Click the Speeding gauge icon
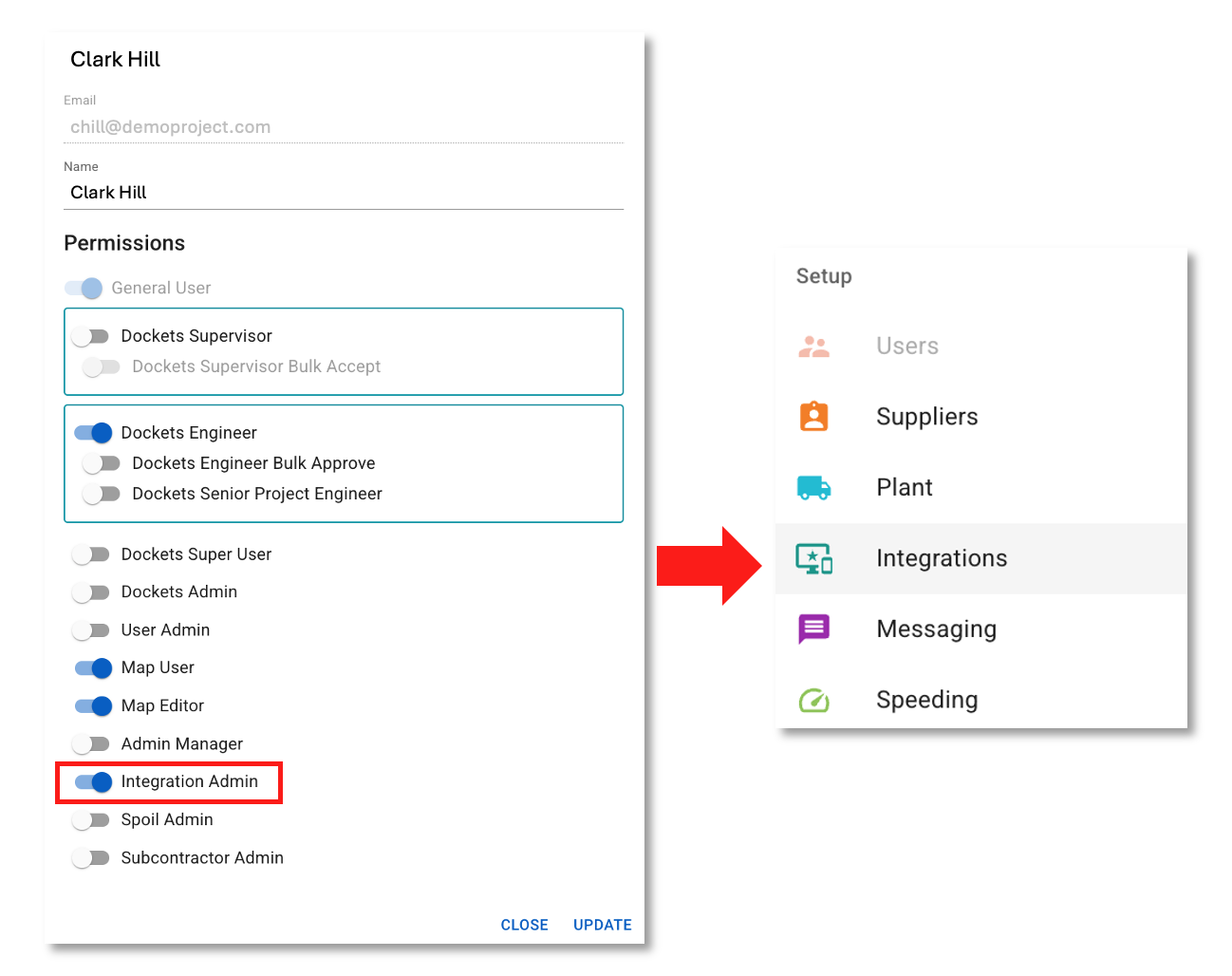 tap(813, 701)
